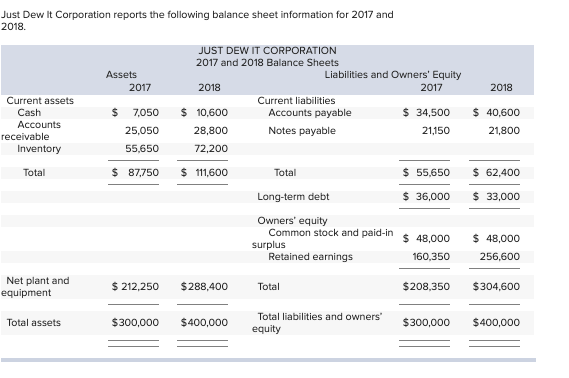Click 2018 Long-term debt value 33,000

tap(503, 197)
